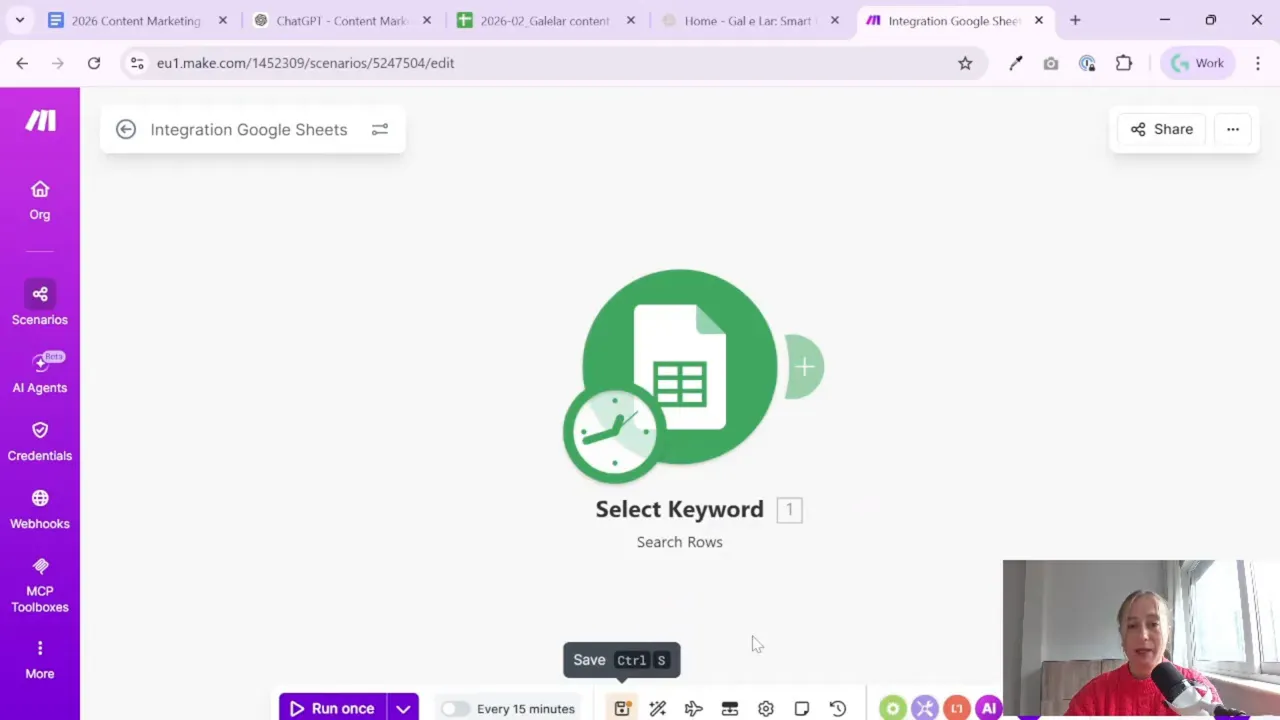Open the notes icon in the toolbar
Image resolution: width=1280 pixels, height=720 pixels.
[802, 708]
